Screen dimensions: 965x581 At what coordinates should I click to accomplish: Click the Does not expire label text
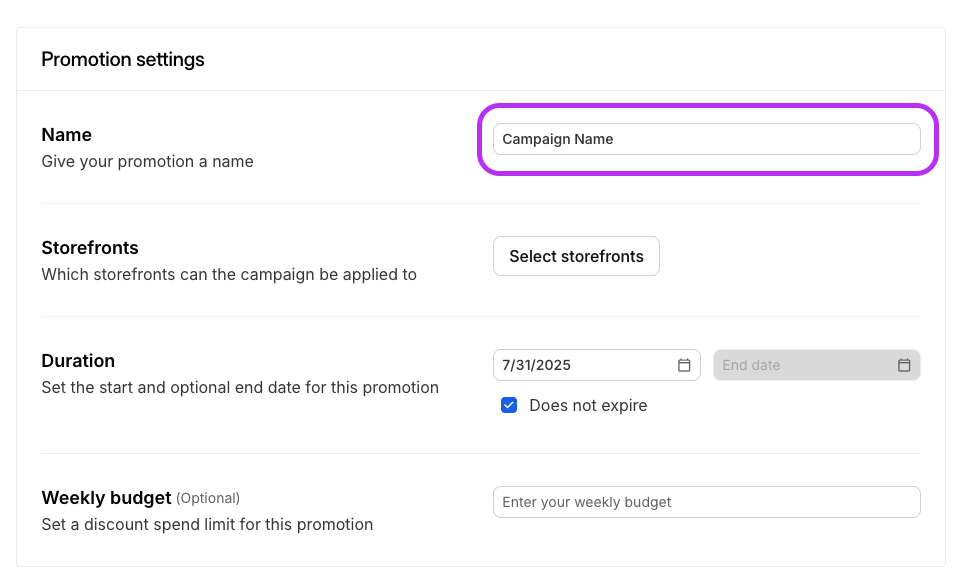(x=588, y=405)
